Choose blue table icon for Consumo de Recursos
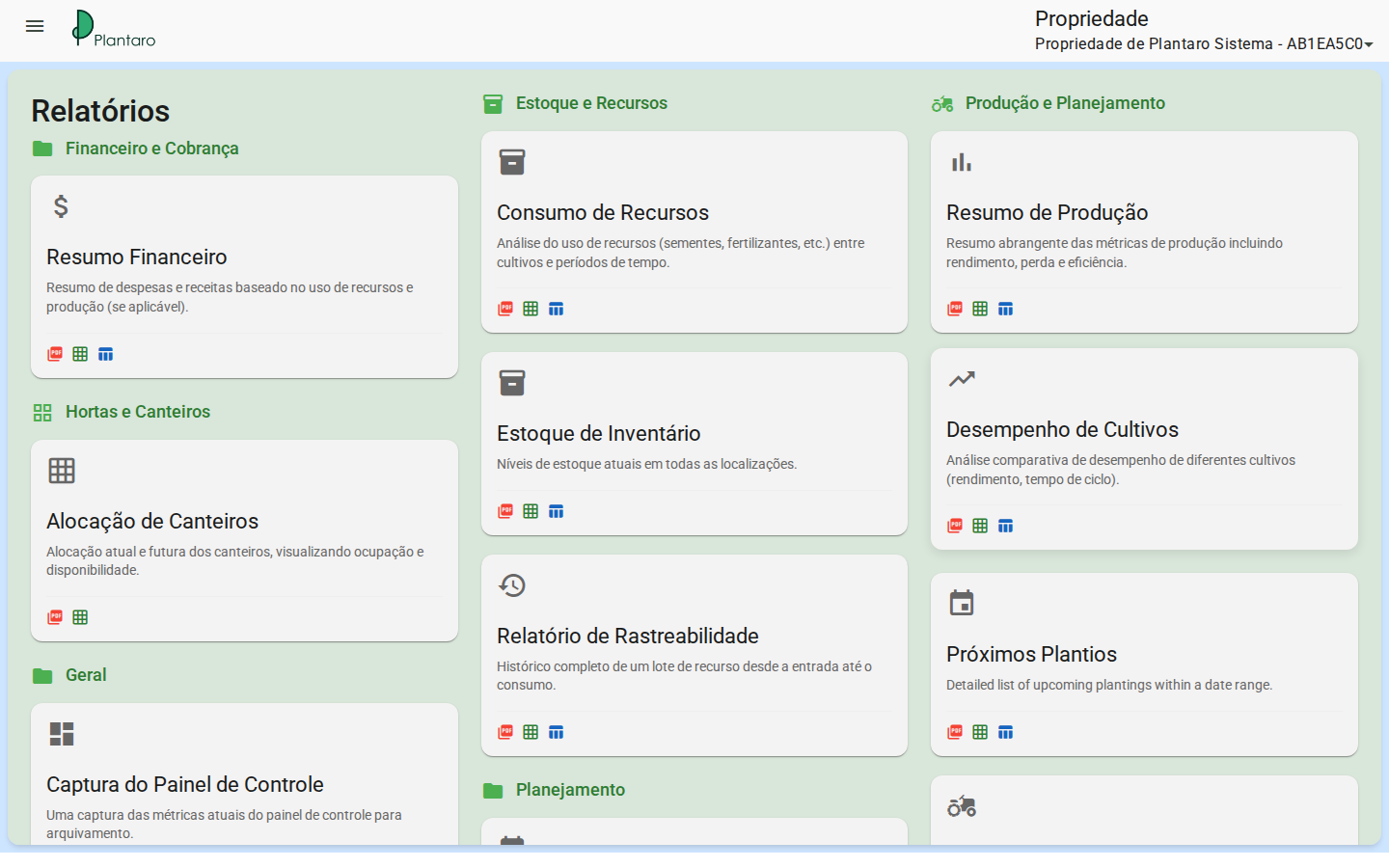Viewport: 1389px width, 868px height. (x=557, y=309)
